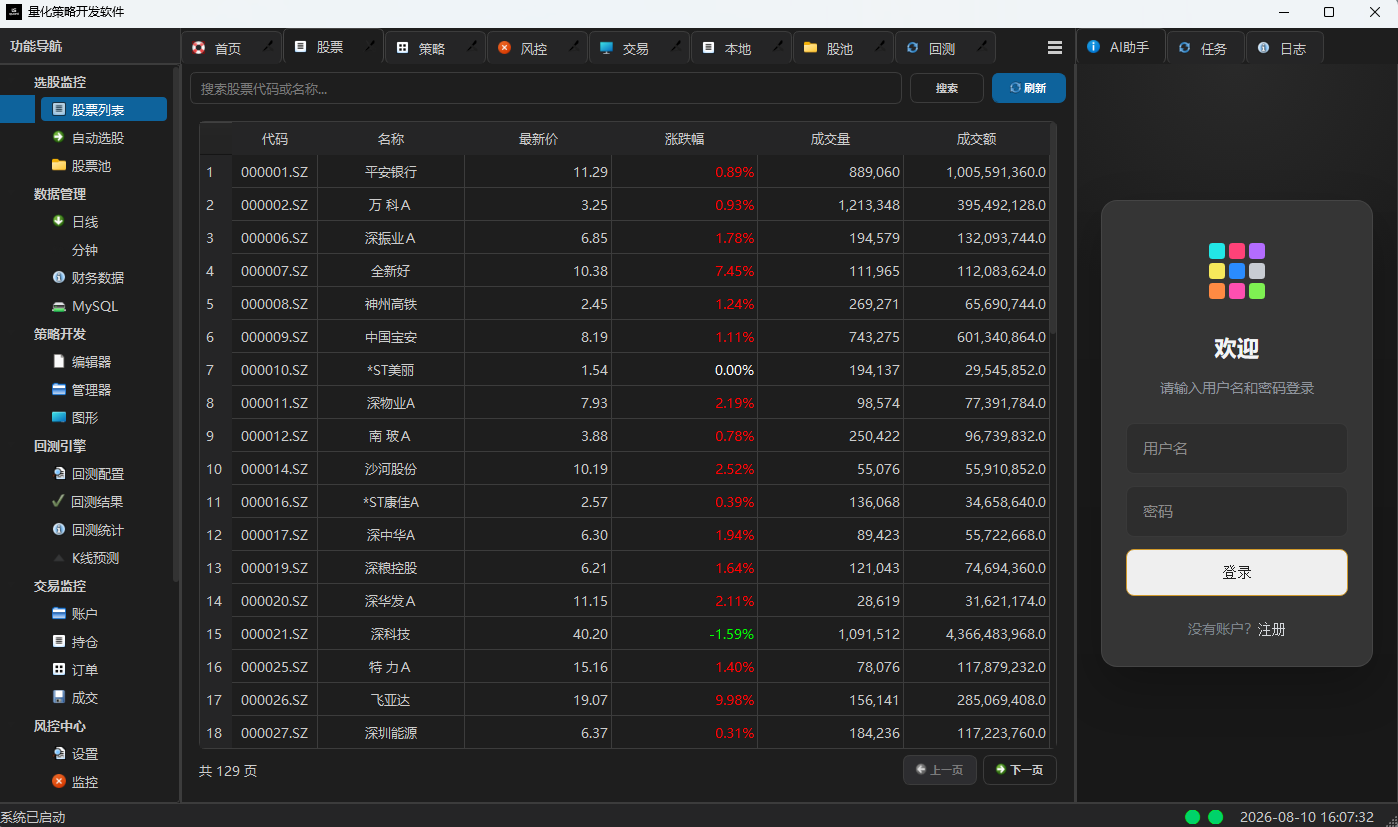Sort by the 涨跌幅 column header
The image size is (1398, 827).
(x=684, y=139)
